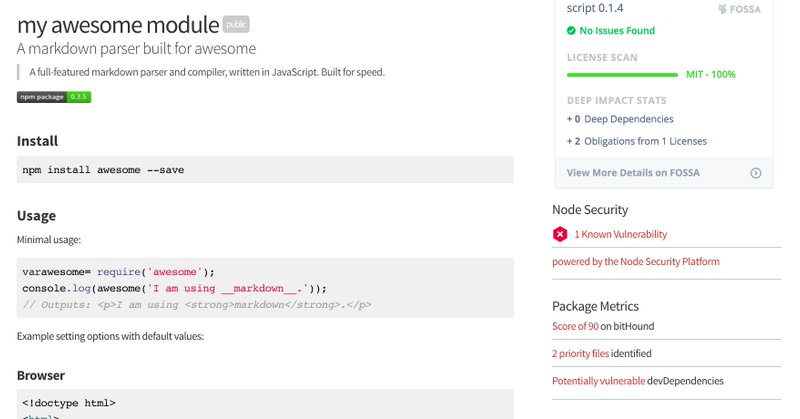Viewport: 800px width, 419px height.
Task: Click the '// Outputs:' comment code line
Action: coord(196,305)
